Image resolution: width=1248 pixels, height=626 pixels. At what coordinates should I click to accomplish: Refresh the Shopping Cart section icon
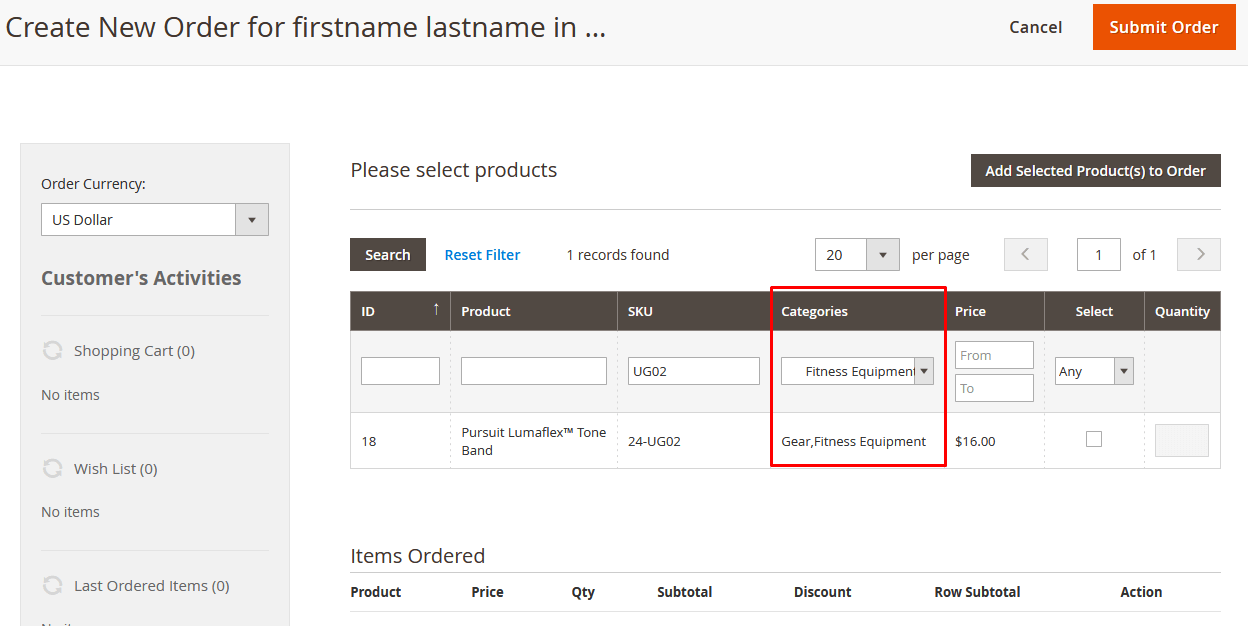[52, 351]
